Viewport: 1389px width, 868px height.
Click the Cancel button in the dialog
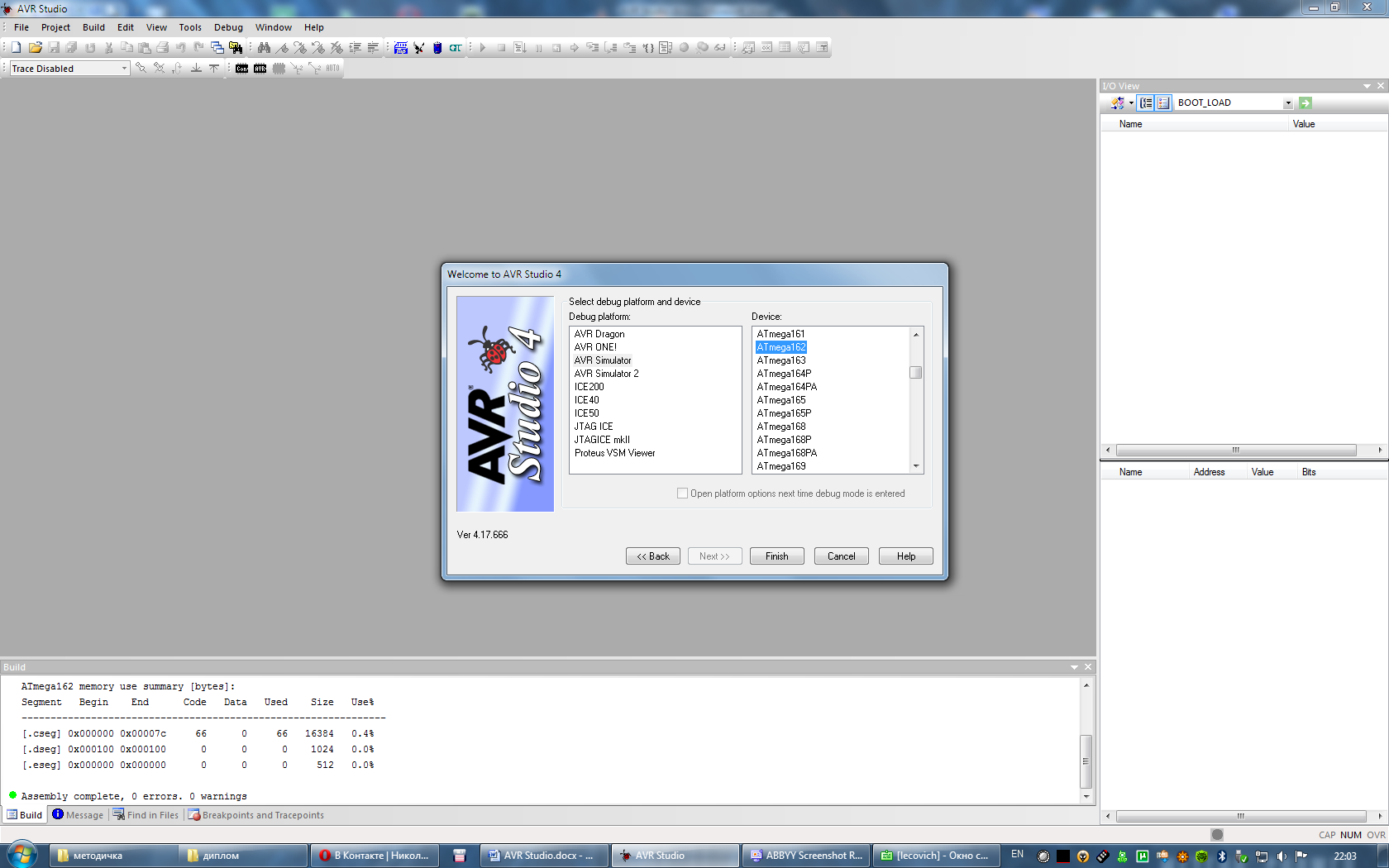pyautogui.click(x=842, y=556)
